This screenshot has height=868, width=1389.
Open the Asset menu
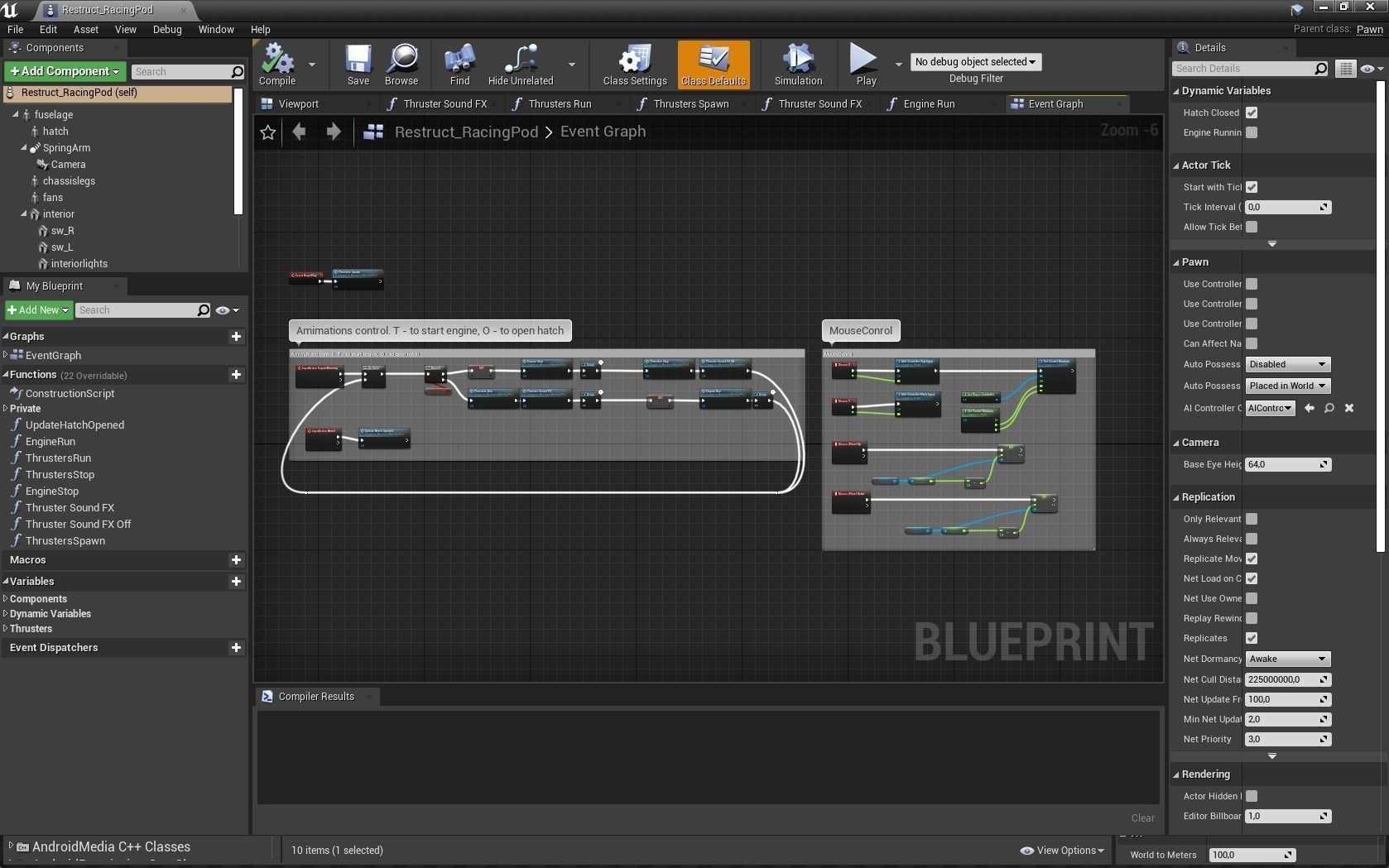point(85,29)
